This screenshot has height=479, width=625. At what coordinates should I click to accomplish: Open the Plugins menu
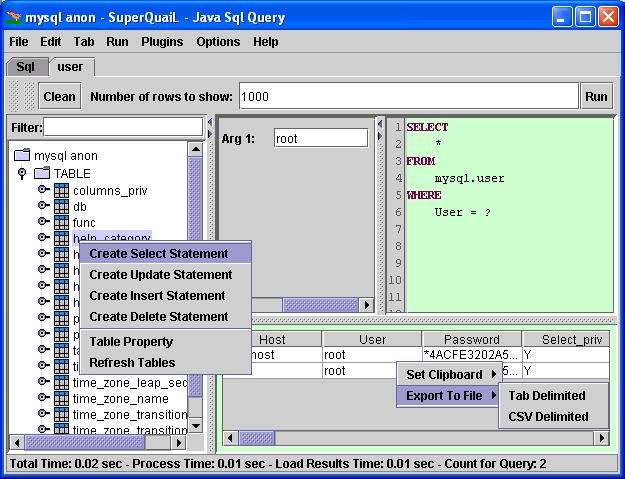[162, 42]
